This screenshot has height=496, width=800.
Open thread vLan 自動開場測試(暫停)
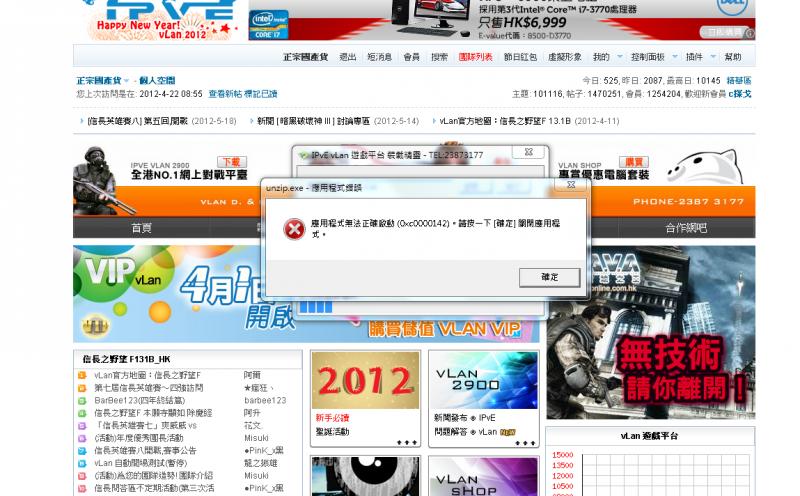[141, 463]
